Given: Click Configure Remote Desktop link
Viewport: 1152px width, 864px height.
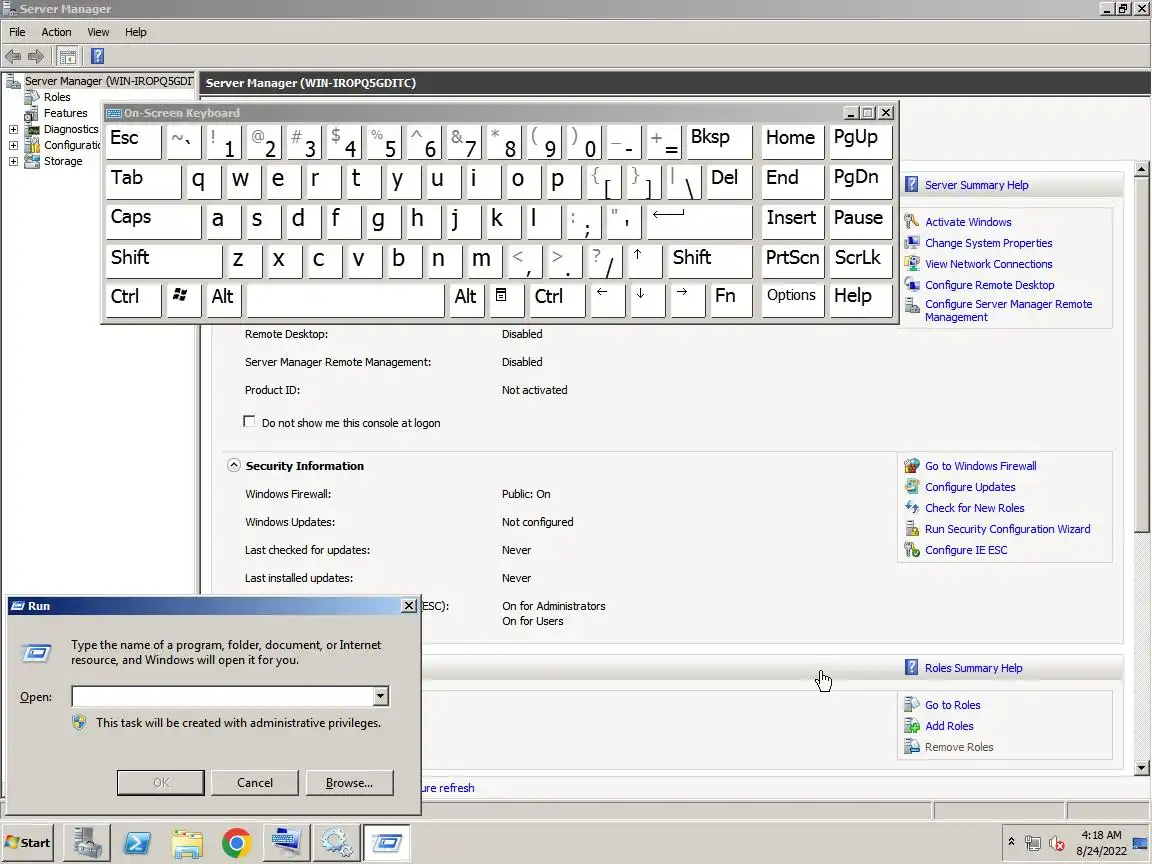Looking at the screenshot, I should click(x=990, y=285).
